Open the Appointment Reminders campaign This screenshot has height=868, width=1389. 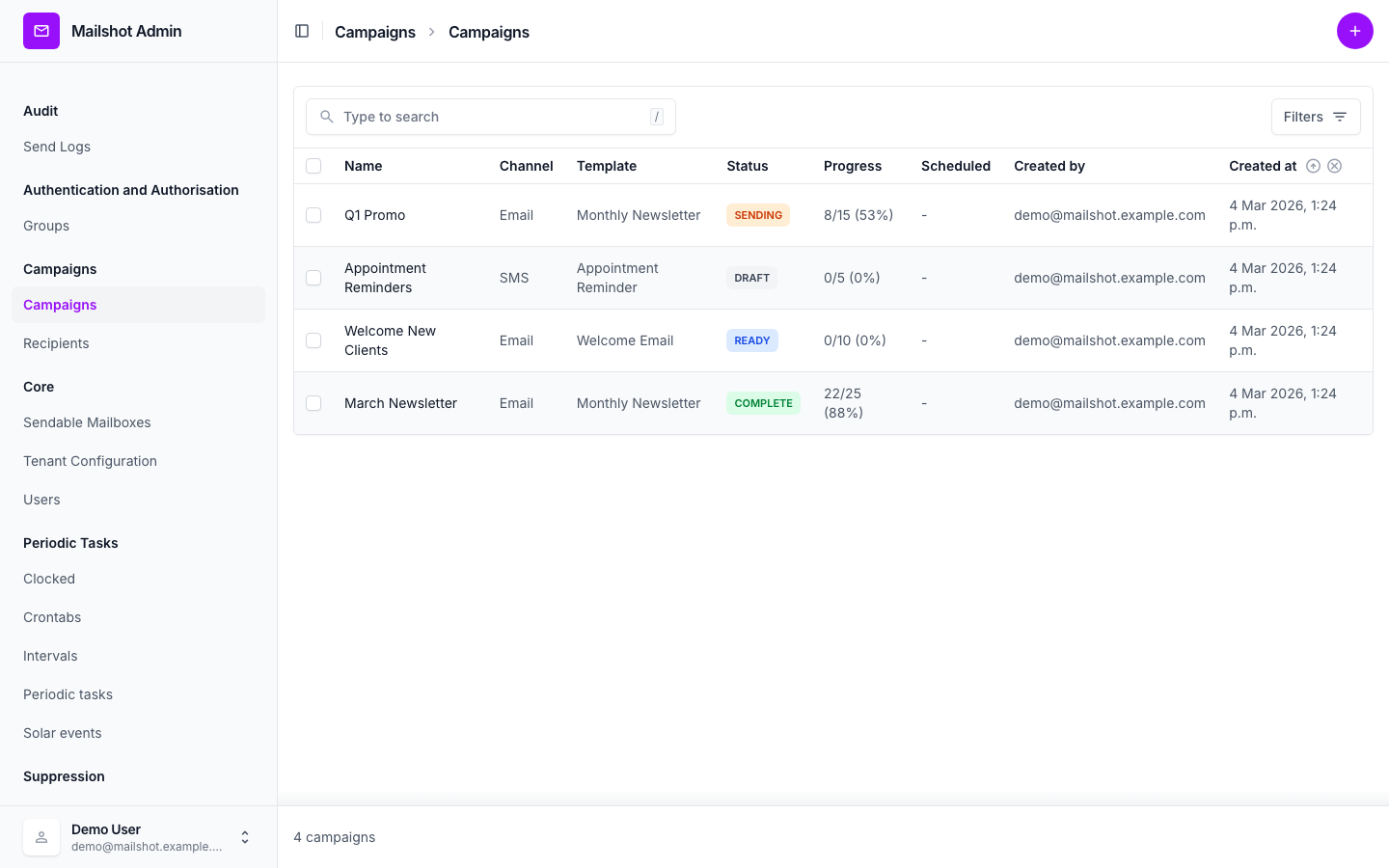click(385, 278)
